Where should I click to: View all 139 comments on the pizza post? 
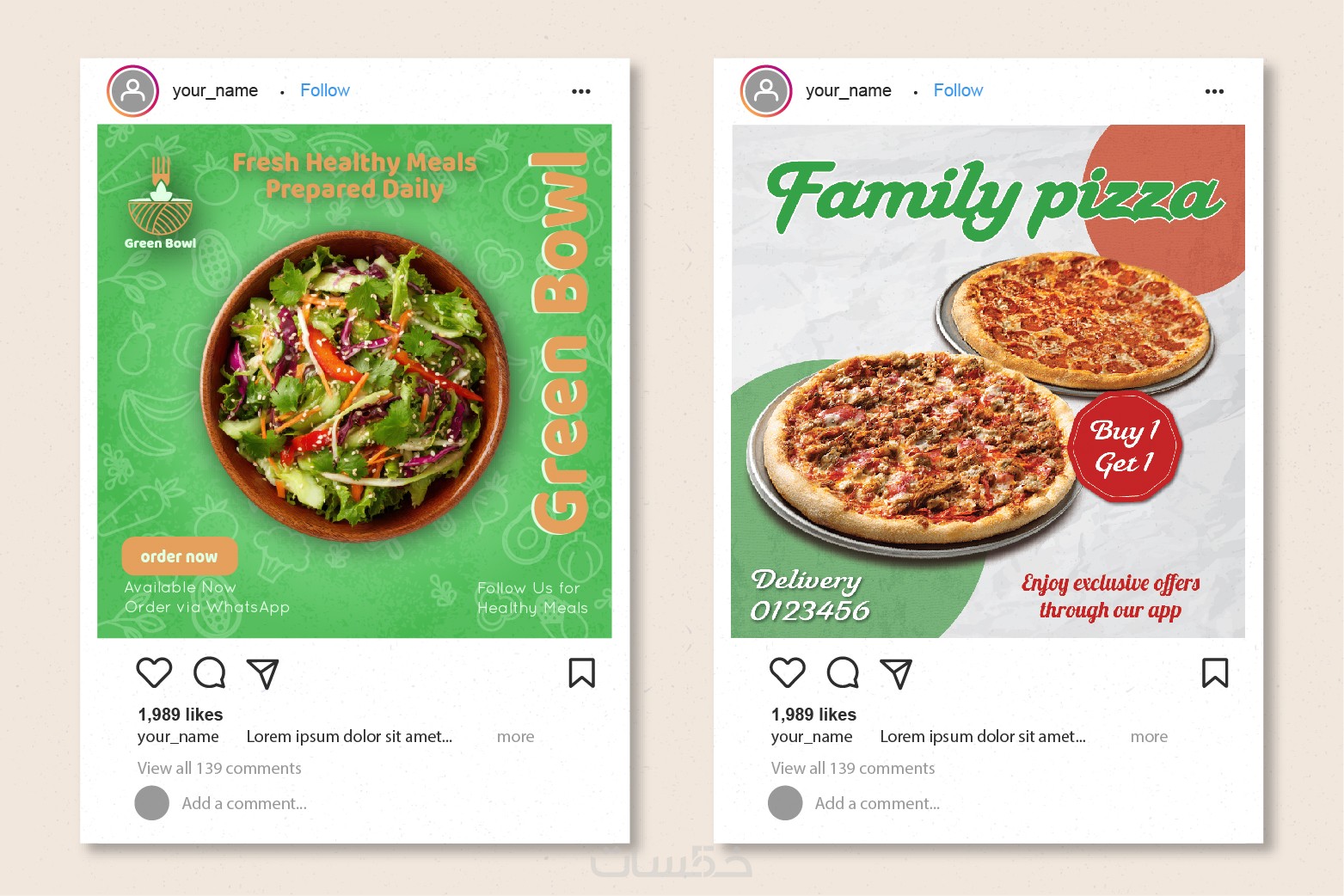coord(853,768)
